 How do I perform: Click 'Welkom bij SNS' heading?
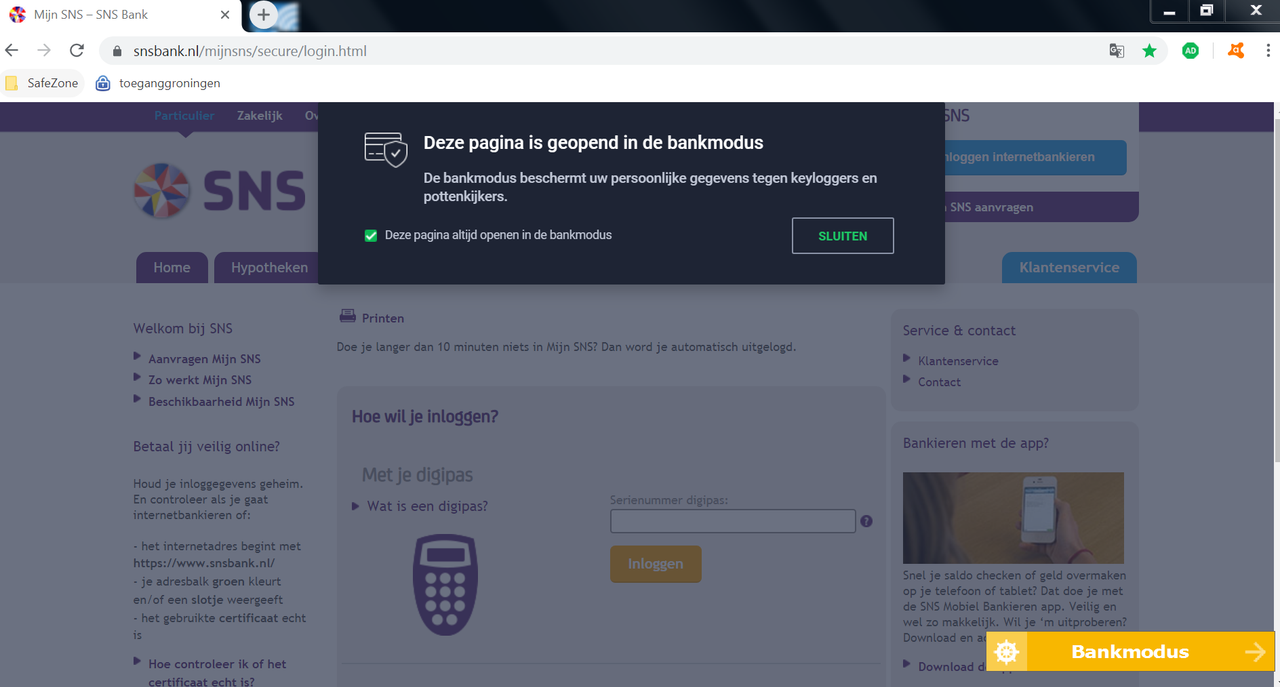pos(183,328)
